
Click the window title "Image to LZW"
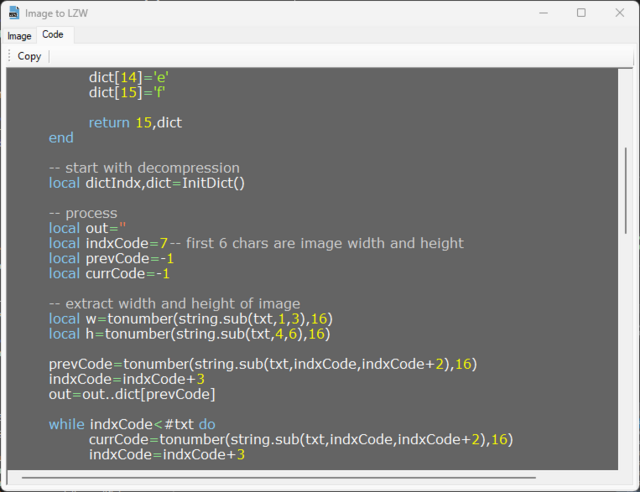click(56, 13)
